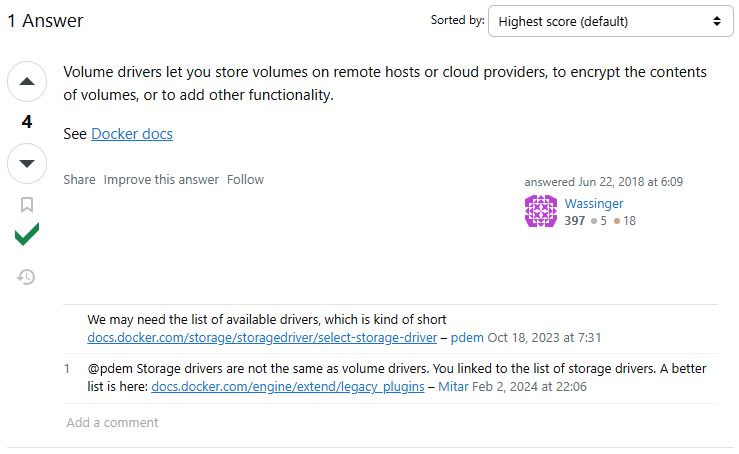This screenshot has width=739, height=454.
Task: Open the Sorted by dropdown
Action: [610, 21]
